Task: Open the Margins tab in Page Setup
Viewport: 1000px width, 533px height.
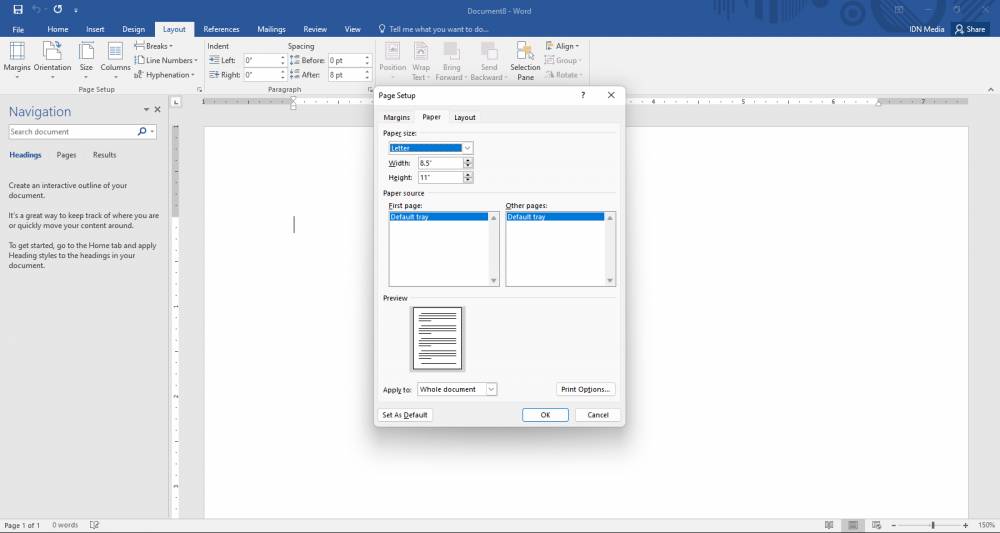Action: pos(397,117)
